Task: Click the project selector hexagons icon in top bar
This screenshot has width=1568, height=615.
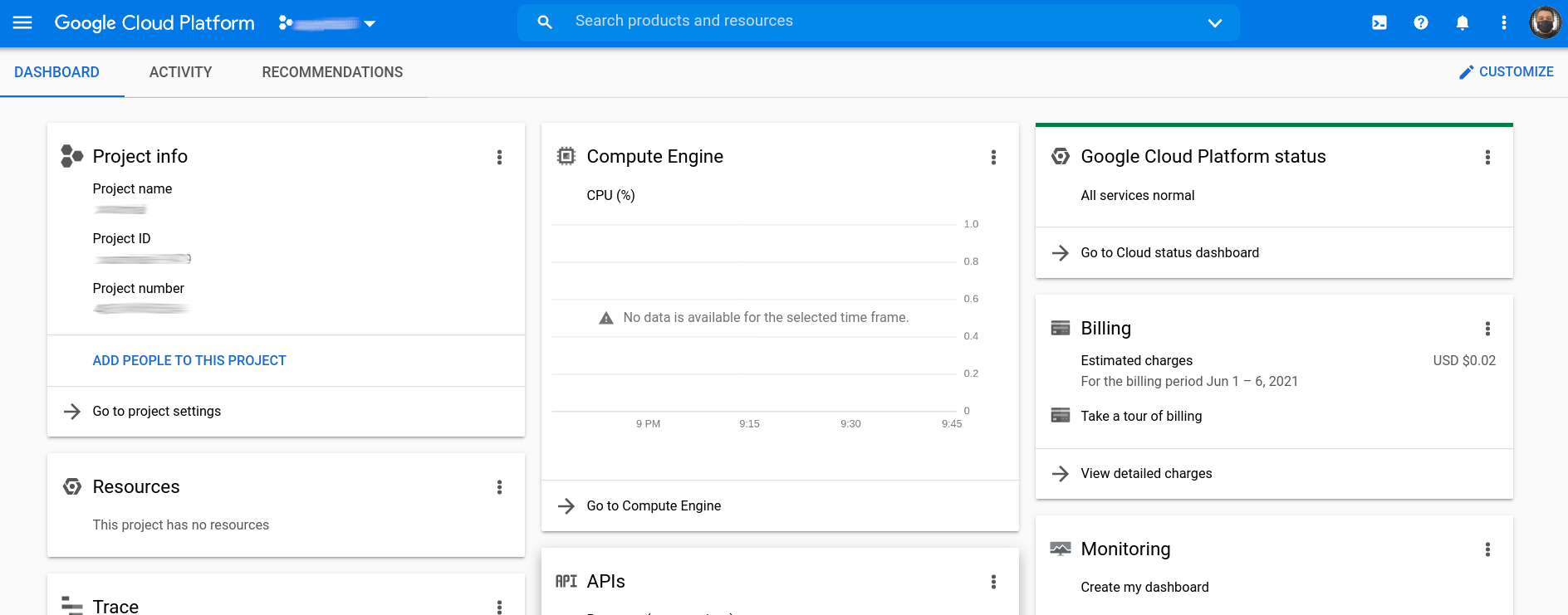Action: (286, 22)
